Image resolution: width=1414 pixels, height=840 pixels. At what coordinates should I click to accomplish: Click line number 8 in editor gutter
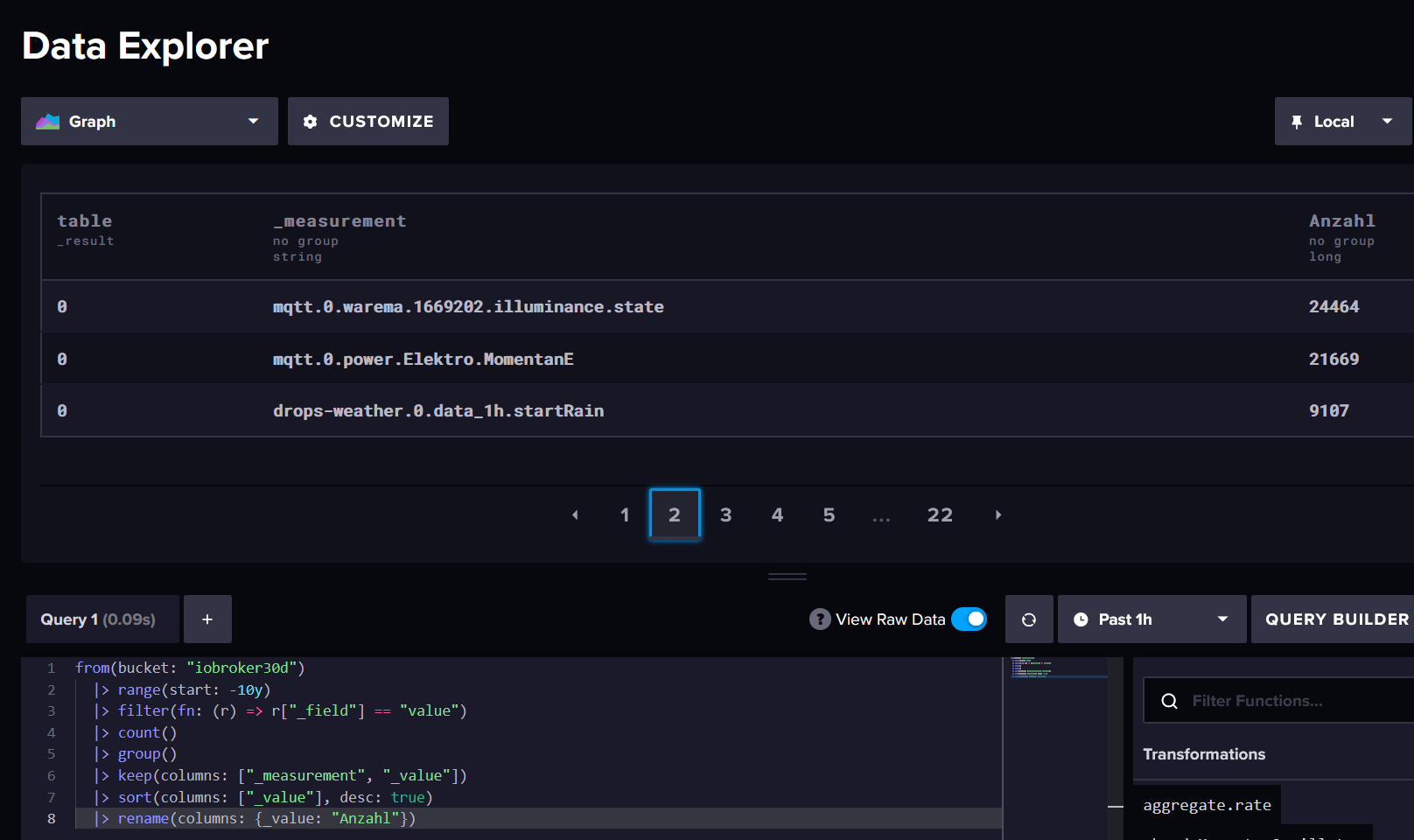[x=52, y=818]
